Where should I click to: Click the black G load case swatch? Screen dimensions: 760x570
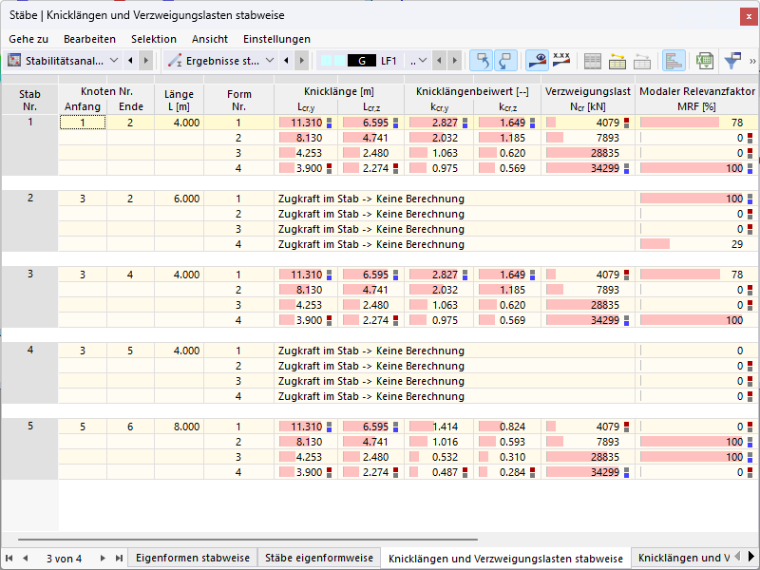pyautogui.click(x=362, y=61)
